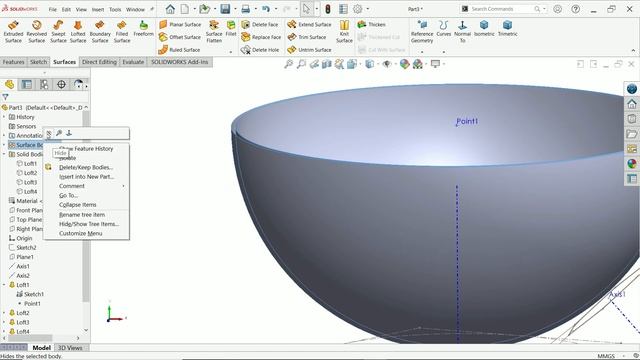Open the PropertyManager tab icon

(27, 84)
